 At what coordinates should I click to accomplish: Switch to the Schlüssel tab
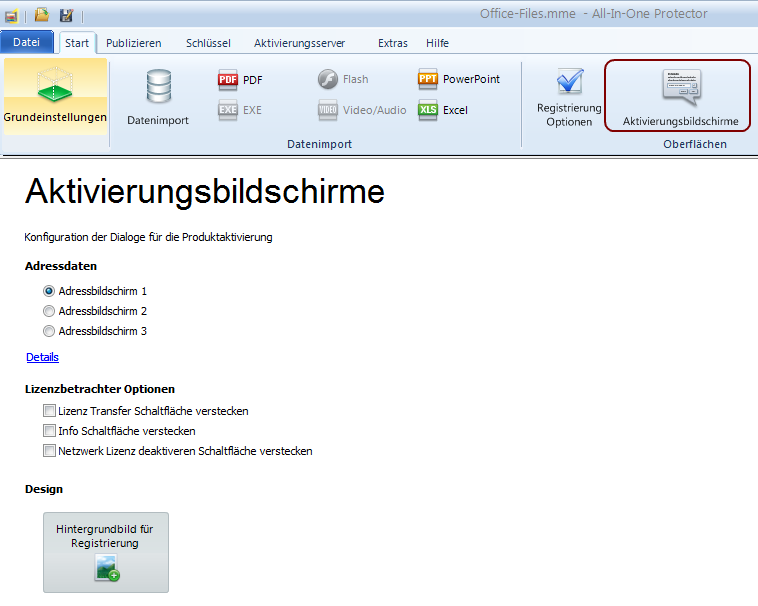[x=208, y=43]
